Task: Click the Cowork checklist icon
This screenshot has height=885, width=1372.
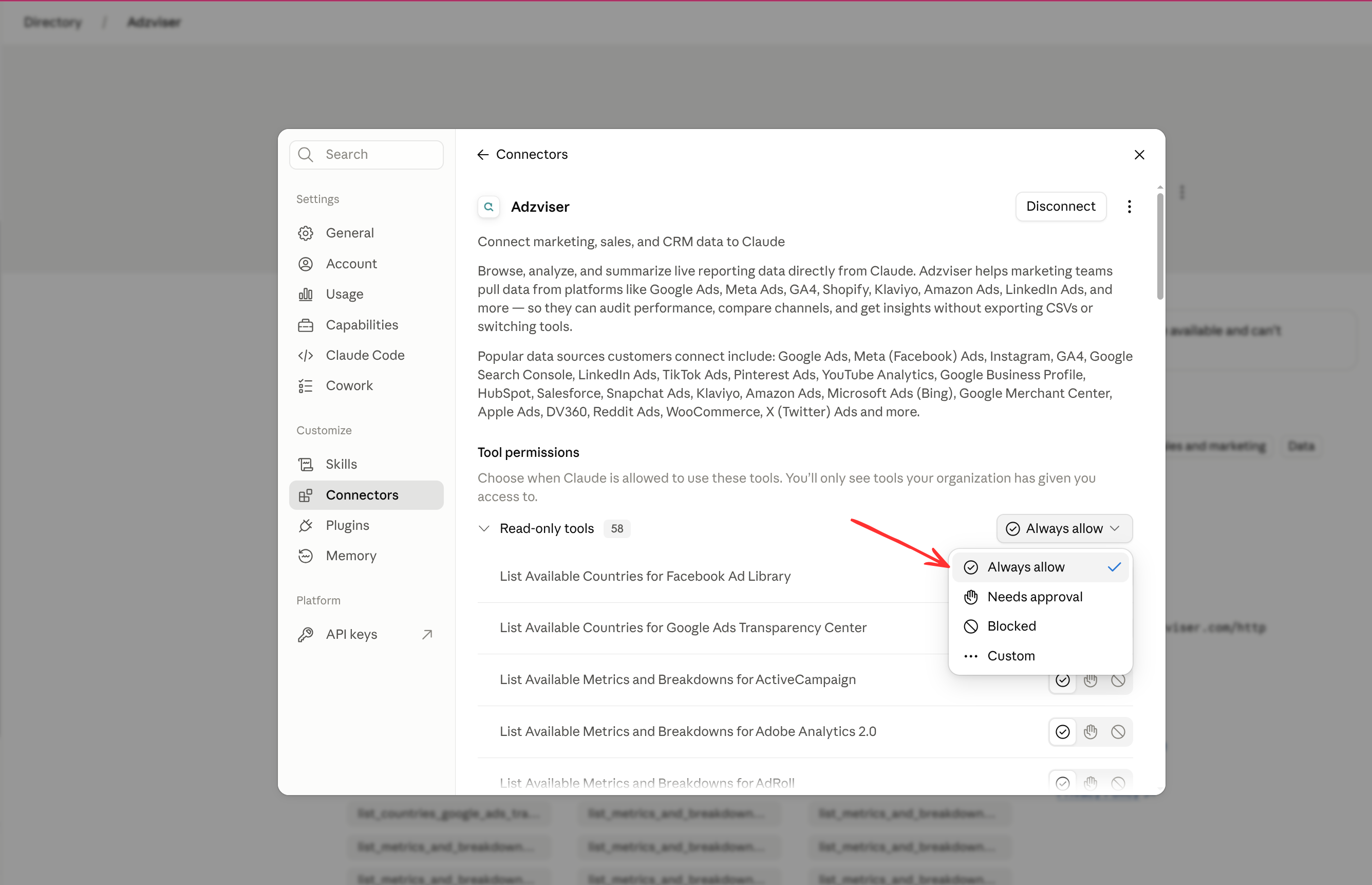Action: click(306, 386)
